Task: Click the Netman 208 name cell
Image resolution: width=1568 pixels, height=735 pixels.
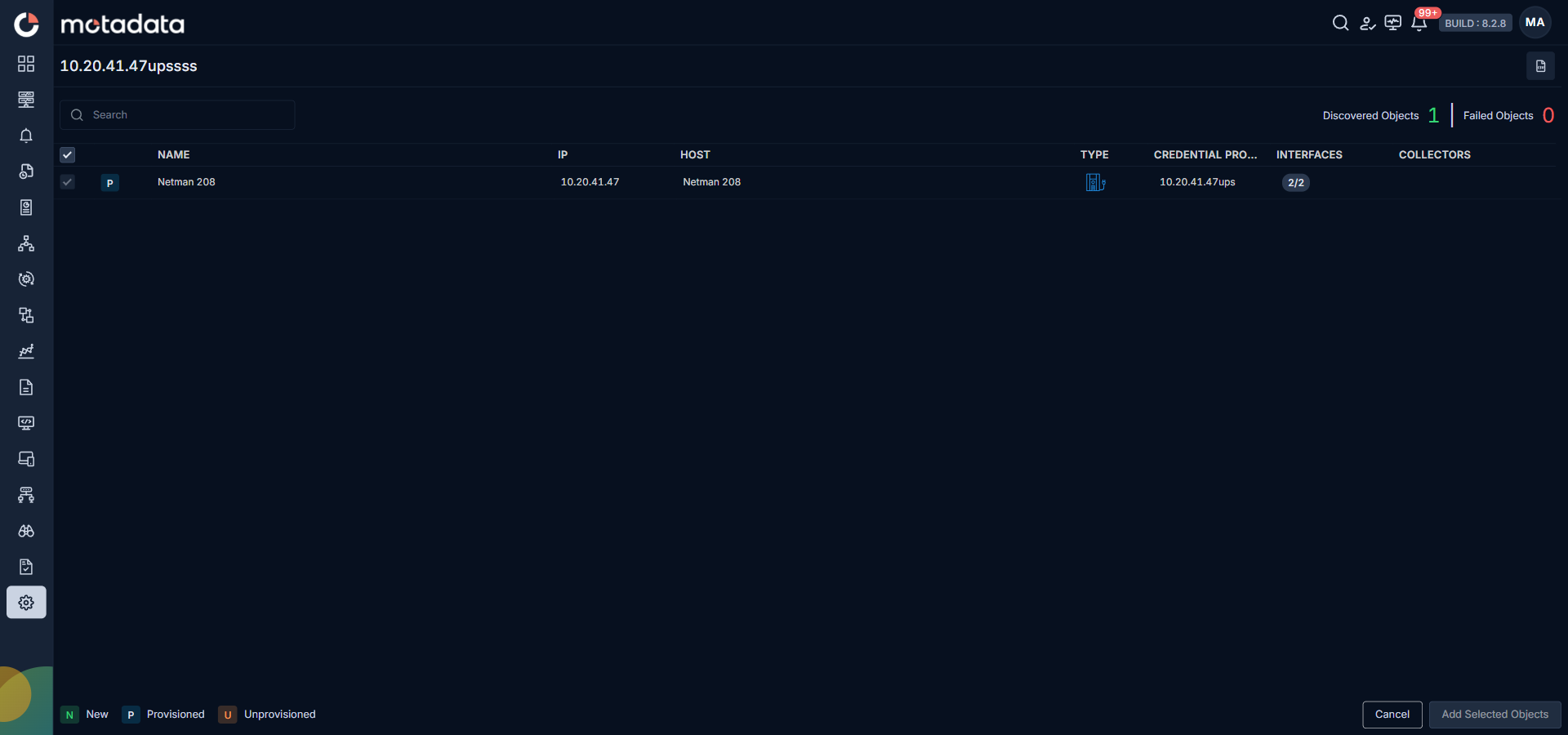Action: coord(186,182)
